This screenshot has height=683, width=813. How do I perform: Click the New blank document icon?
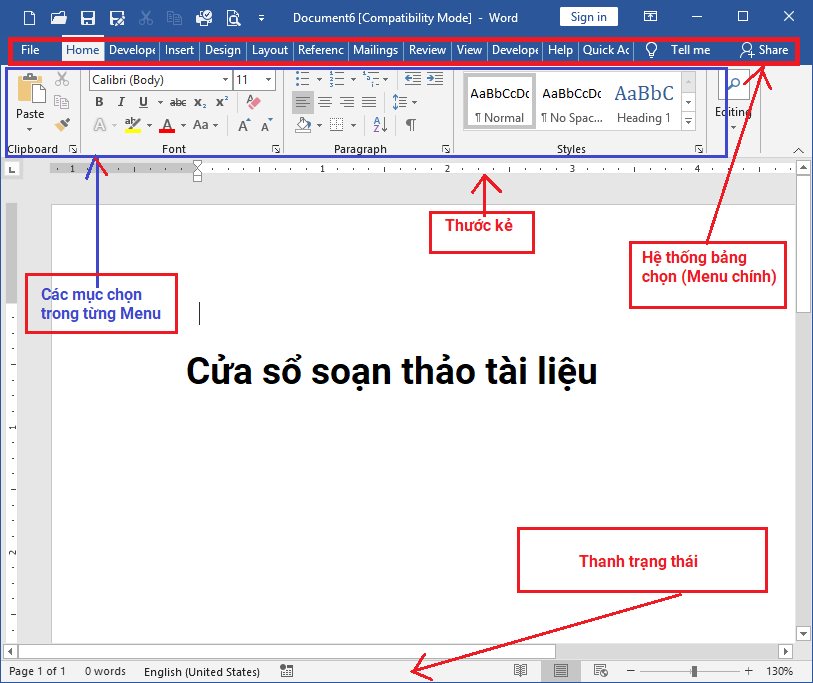click(x=30, y=18)
